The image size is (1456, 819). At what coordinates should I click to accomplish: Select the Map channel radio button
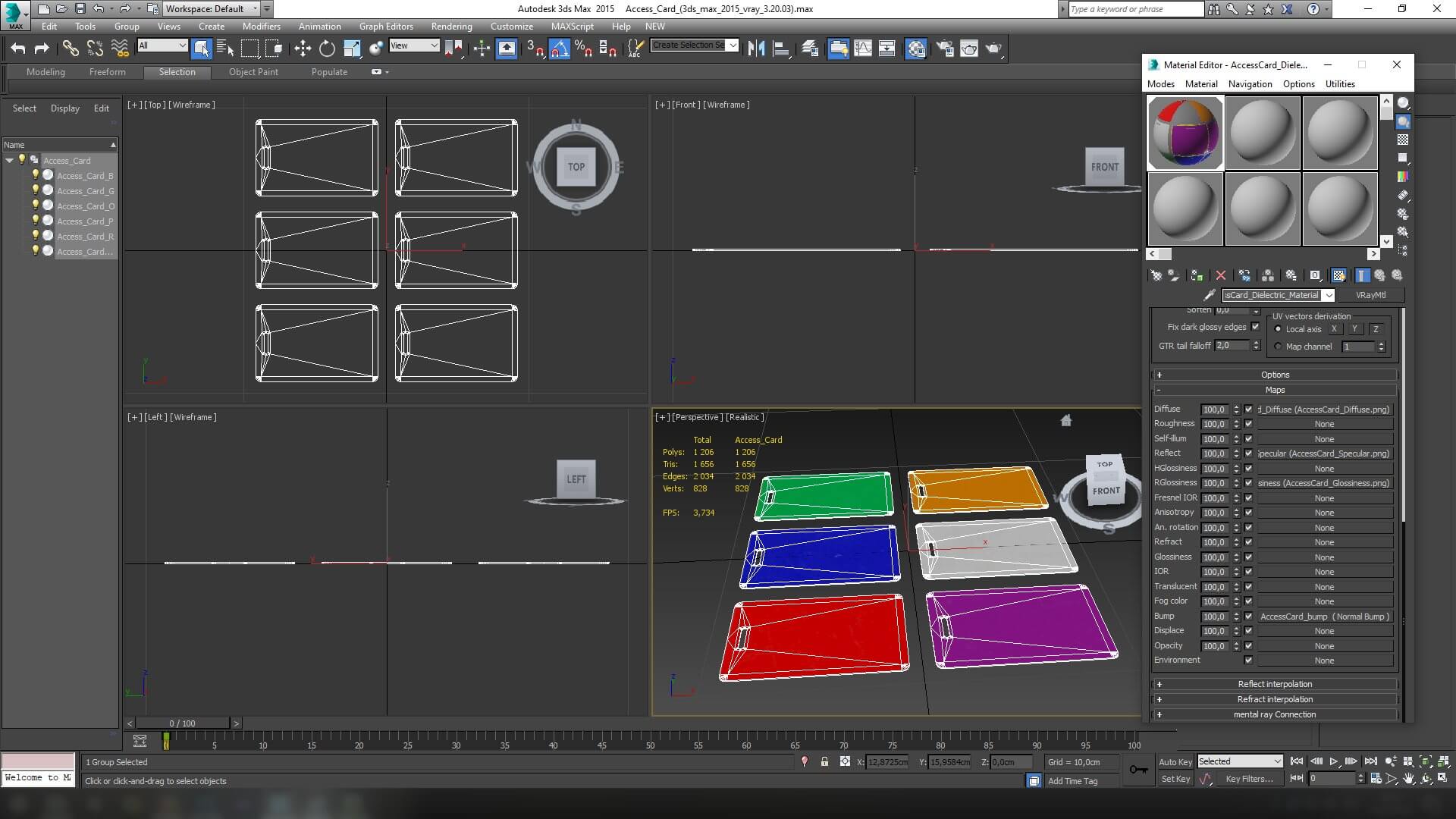[x=1278, y=347]
